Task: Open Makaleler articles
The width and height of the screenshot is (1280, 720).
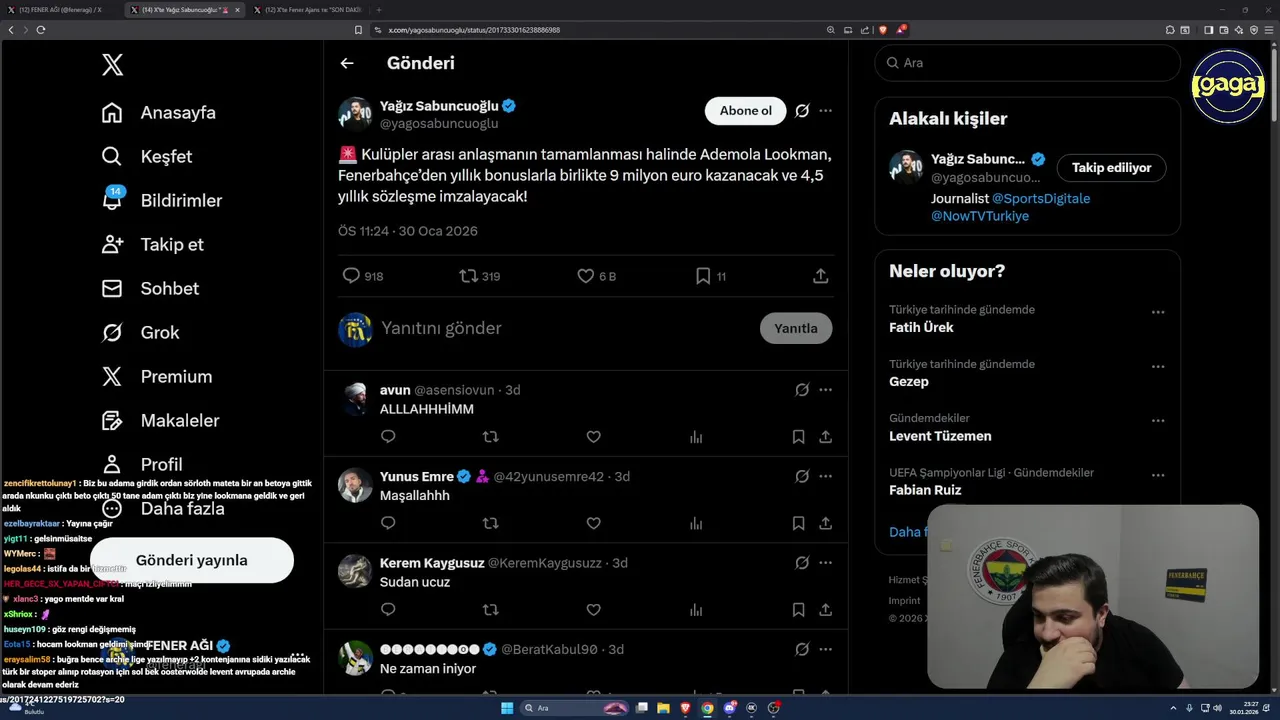Action: tap(160, 421)
